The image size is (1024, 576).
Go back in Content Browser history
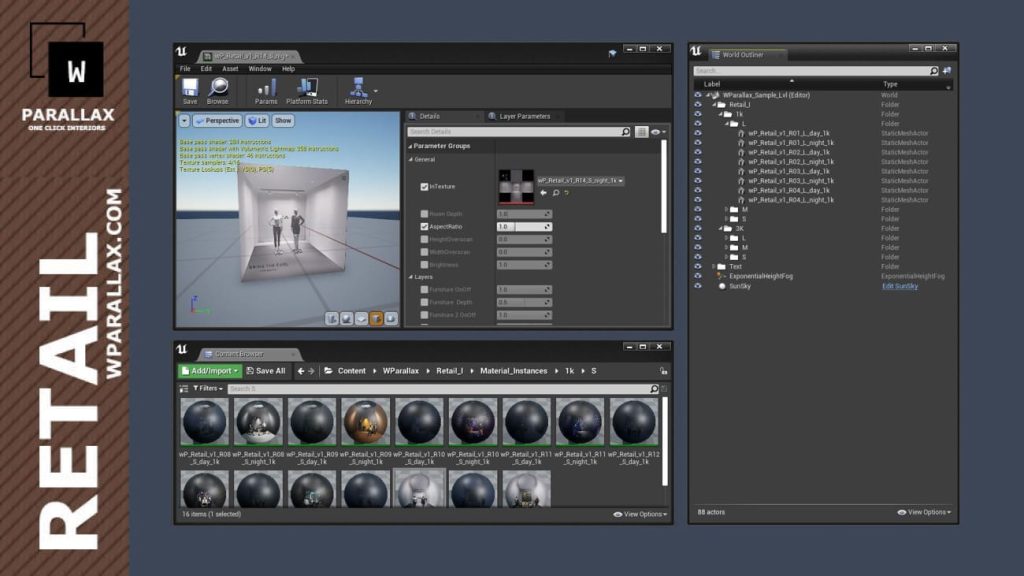point(300,371)
